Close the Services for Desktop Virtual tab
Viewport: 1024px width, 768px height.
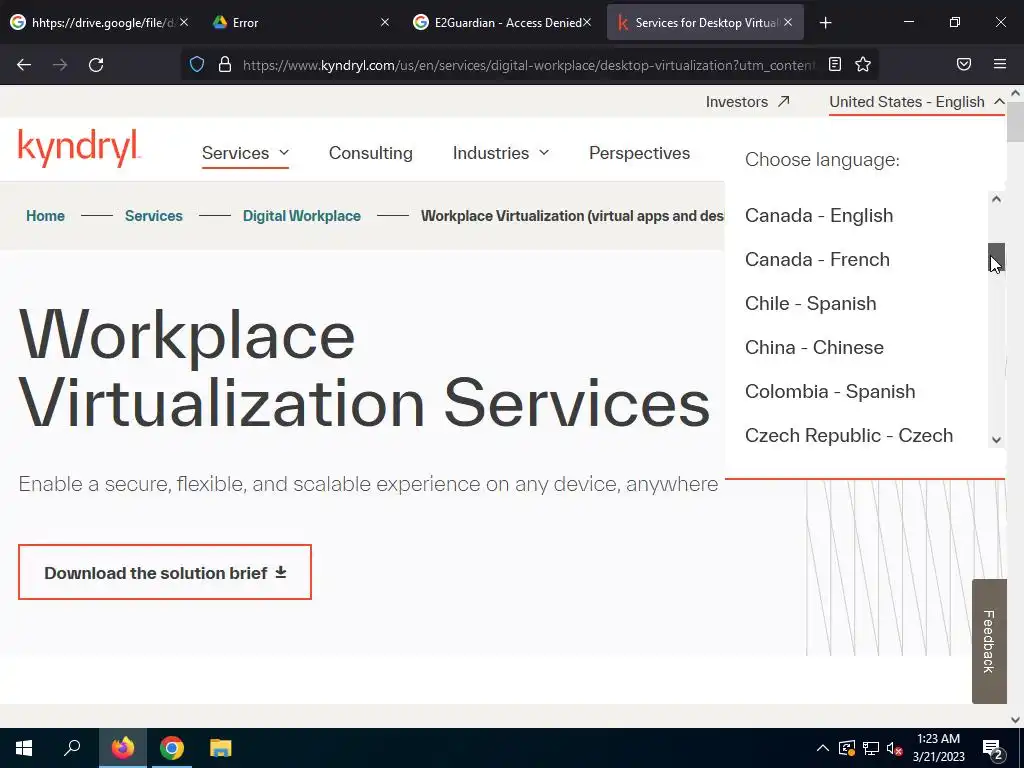coord(788,22)
